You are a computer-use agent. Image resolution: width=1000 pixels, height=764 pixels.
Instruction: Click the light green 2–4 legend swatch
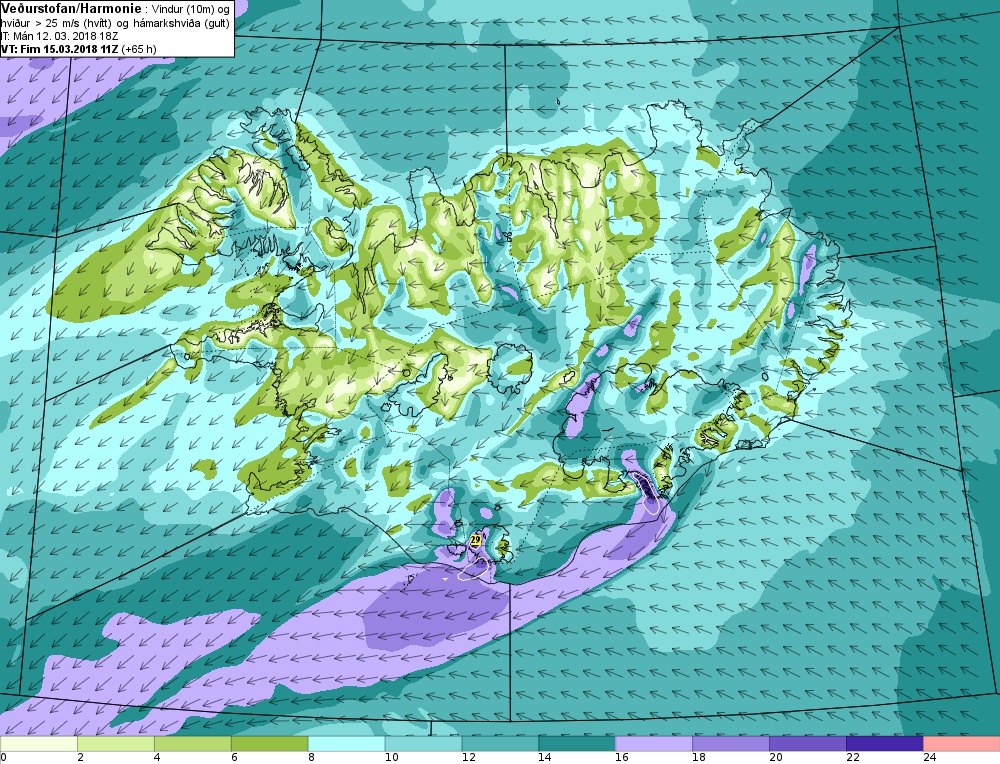click(x=115, y=744)
